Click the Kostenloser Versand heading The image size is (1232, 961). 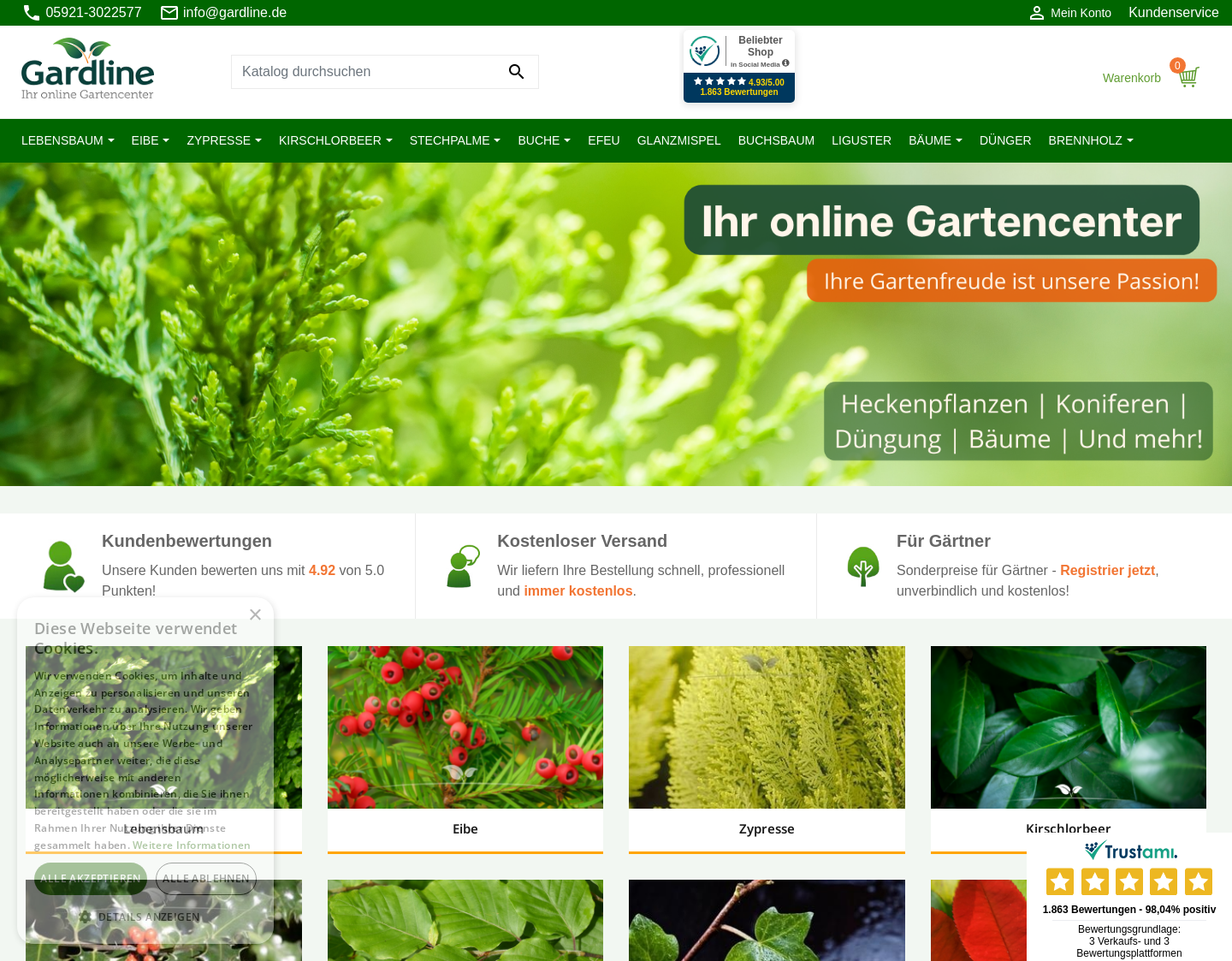click(582, 541)
